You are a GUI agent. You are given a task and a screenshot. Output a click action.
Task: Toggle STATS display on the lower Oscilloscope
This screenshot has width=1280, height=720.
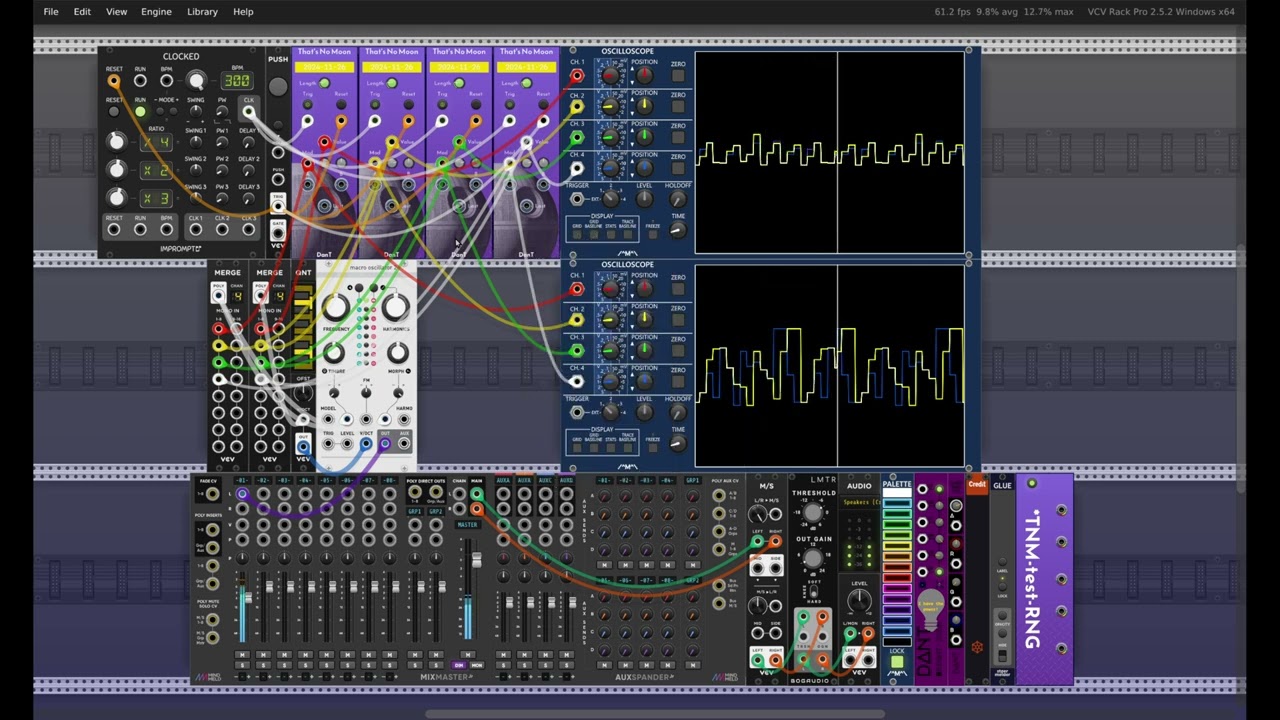[x=611, y=449]
